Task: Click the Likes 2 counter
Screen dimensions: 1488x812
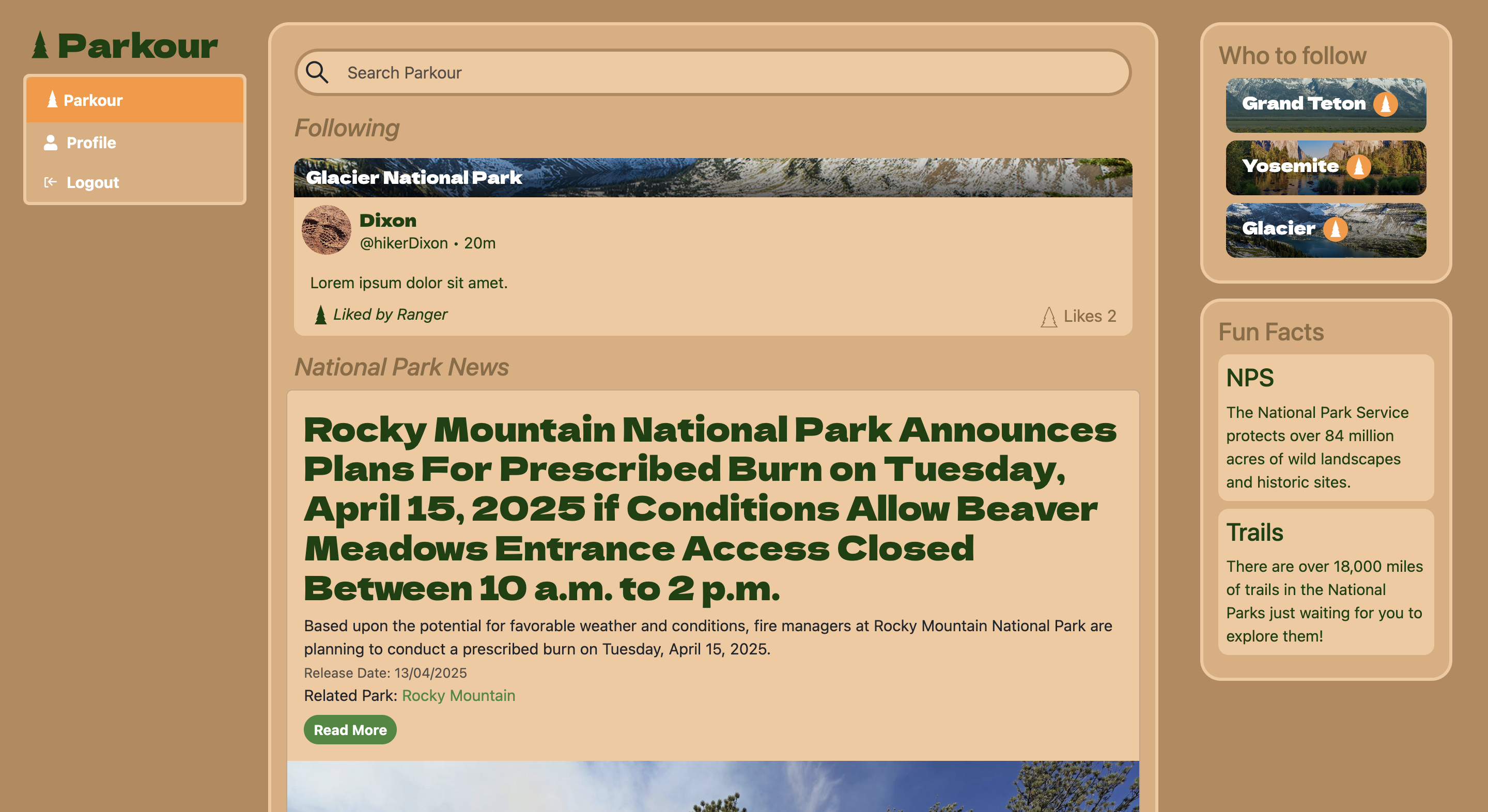Action: [1090, 316]
